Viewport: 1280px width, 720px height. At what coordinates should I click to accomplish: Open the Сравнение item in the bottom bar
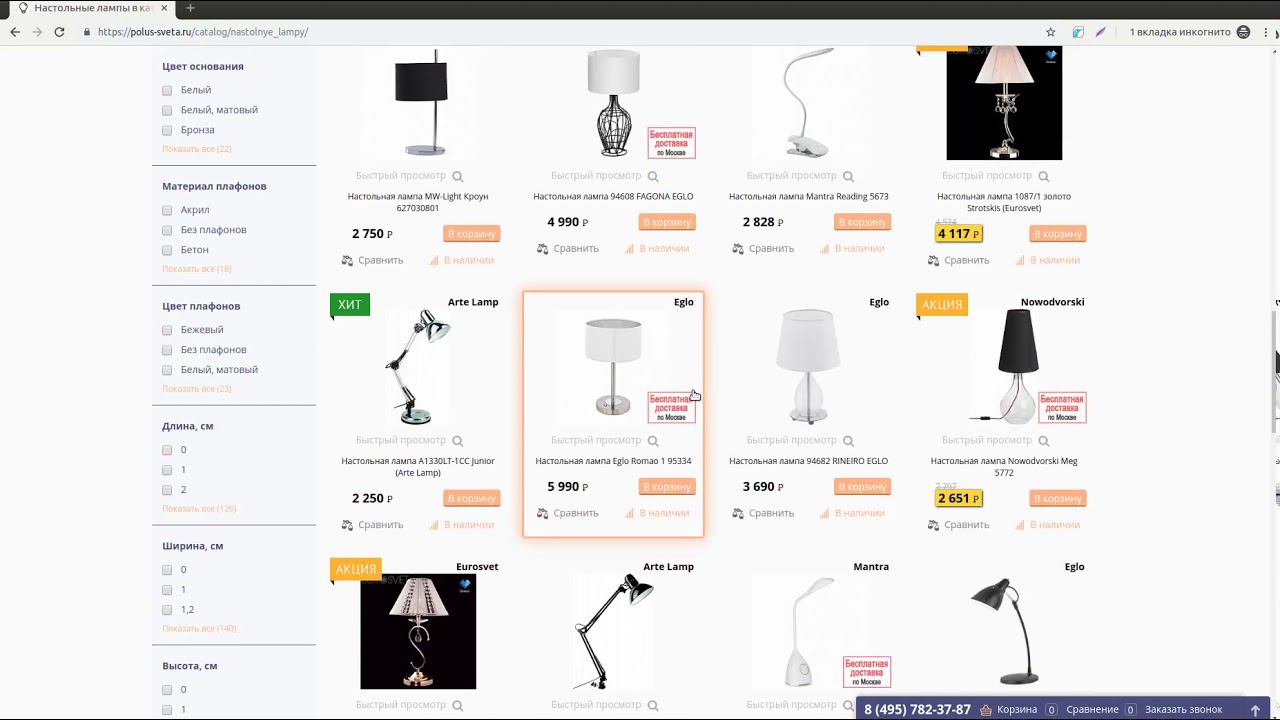1092,710
